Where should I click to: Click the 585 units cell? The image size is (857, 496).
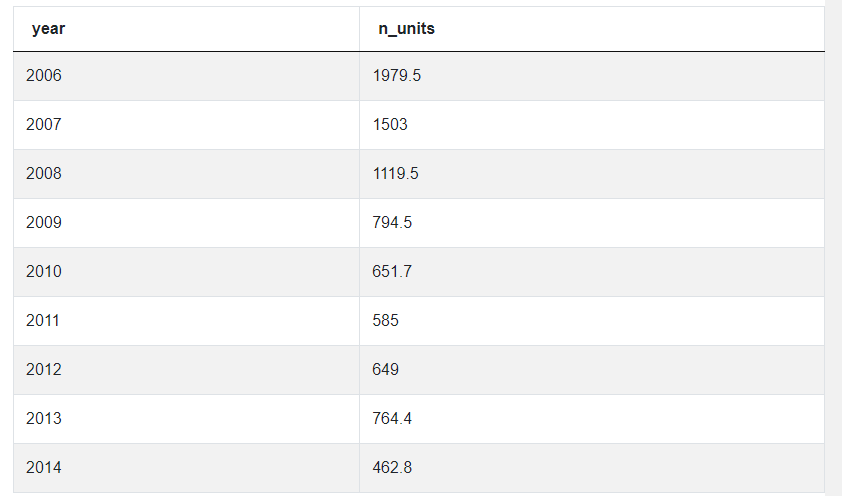click(x=592, y=321)
